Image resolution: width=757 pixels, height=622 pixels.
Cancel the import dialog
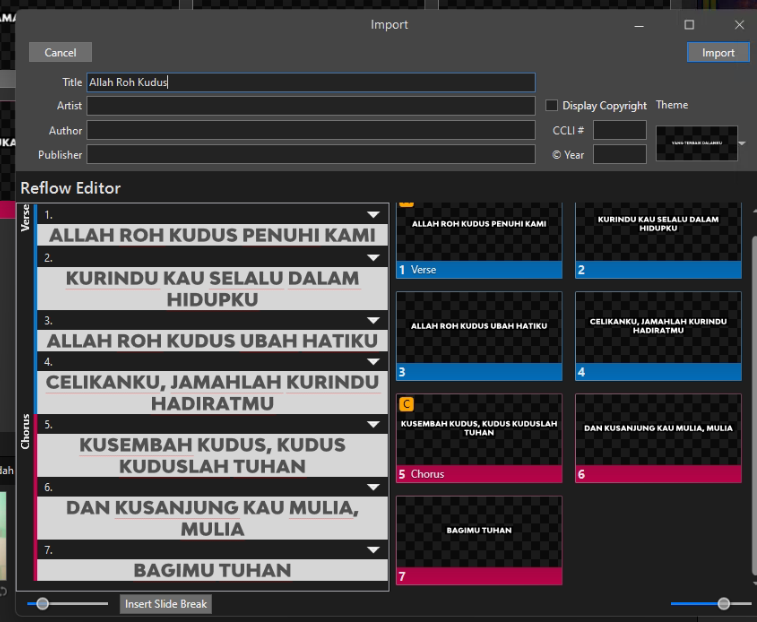pos(60,53)
